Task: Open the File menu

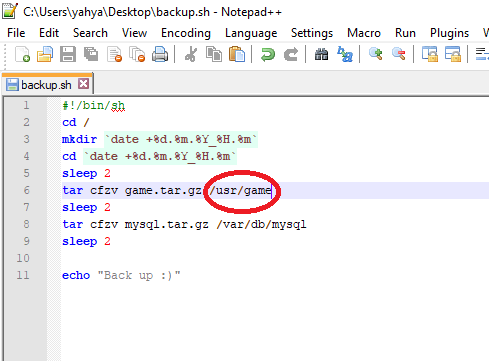Action: point(16,33)
